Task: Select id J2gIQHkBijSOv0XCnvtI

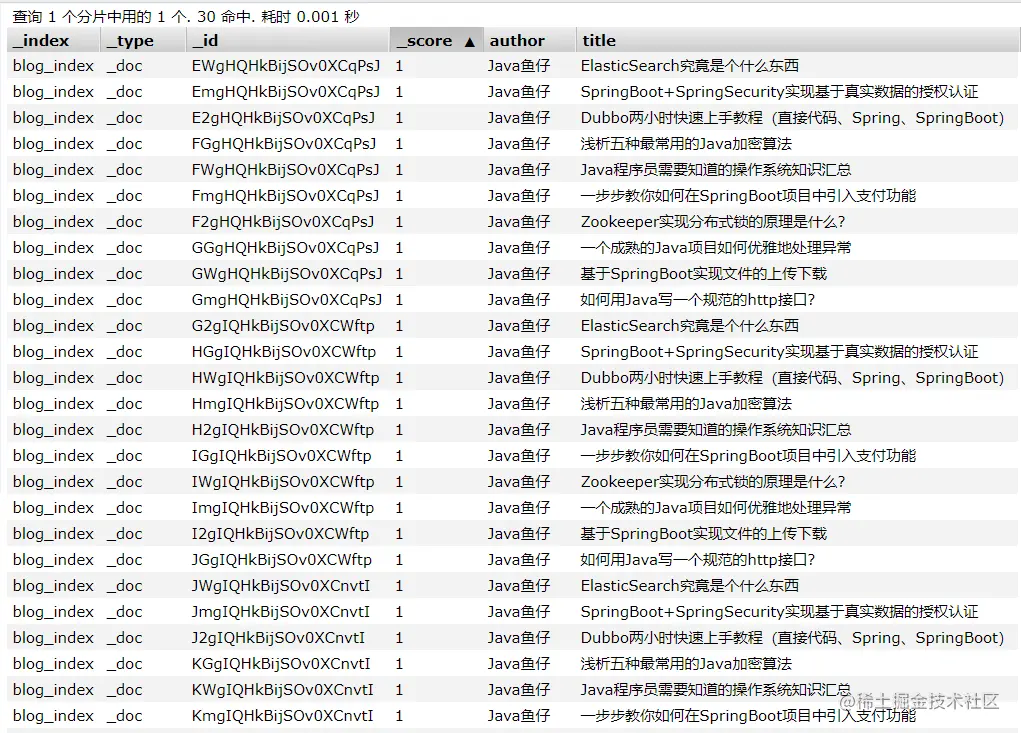Action: click(x=278, y=638)
